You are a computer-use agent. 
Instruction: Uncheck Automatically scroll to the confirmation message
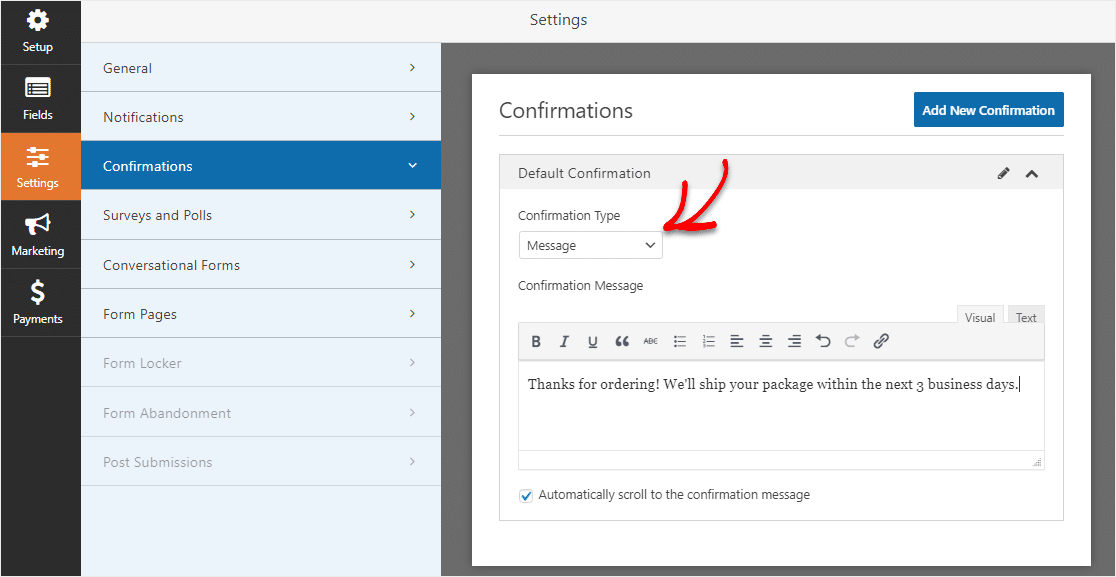(526, 496)
